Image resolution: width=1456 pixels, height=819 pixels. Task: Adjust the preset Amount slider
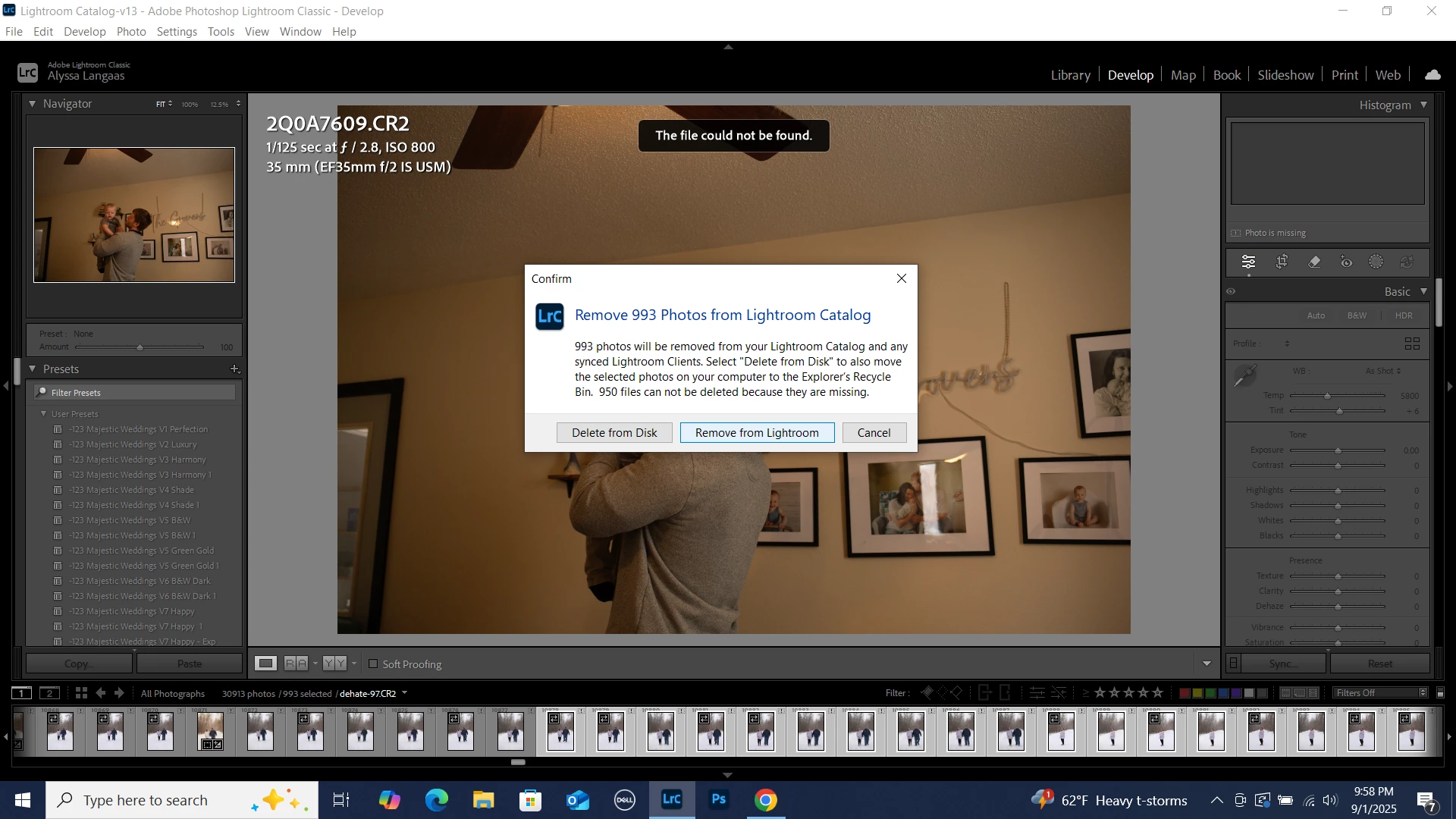140,347
